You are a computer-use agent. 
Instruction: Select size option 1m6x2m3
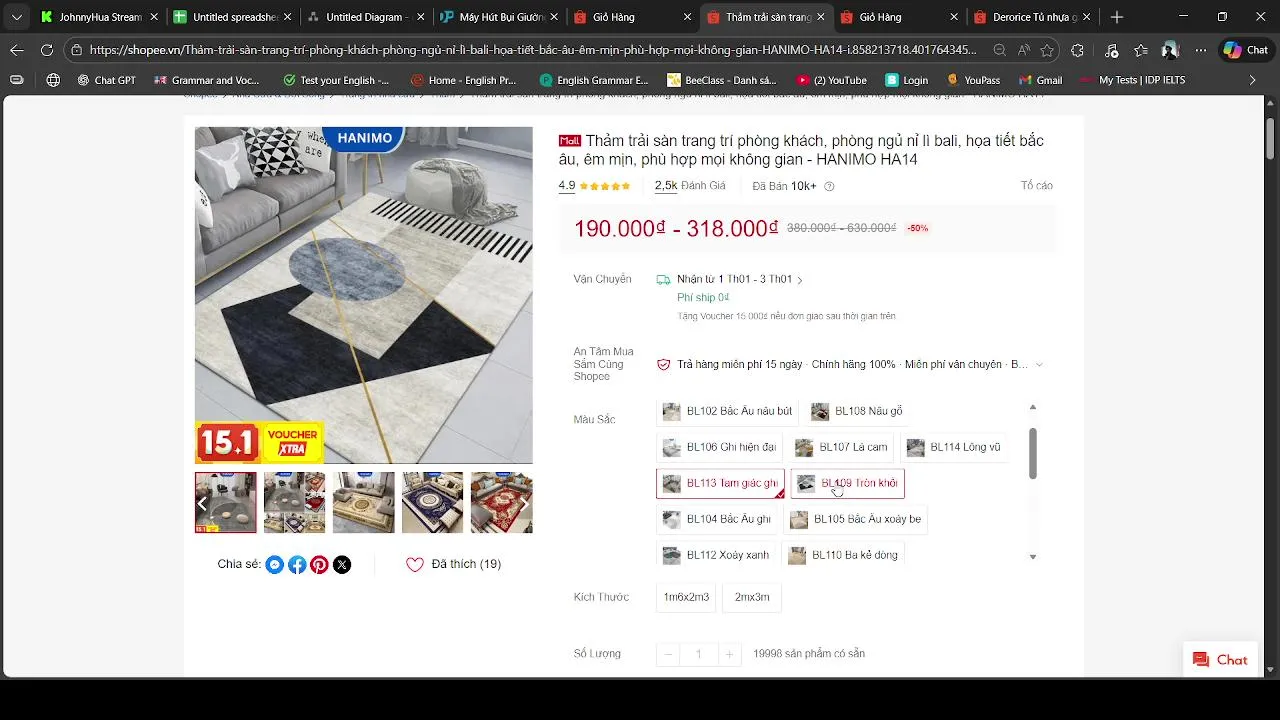click(x=686, y=597)
